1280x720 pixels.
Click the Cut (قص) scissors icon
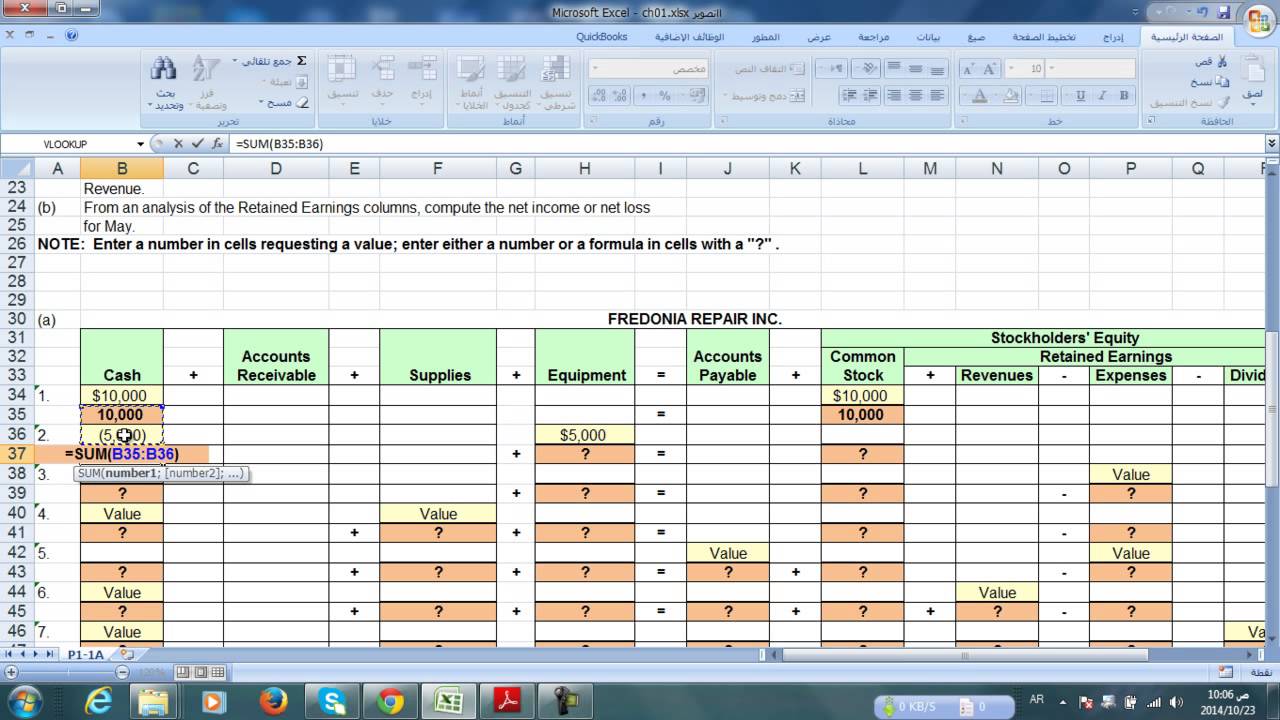click(1222, 62)
